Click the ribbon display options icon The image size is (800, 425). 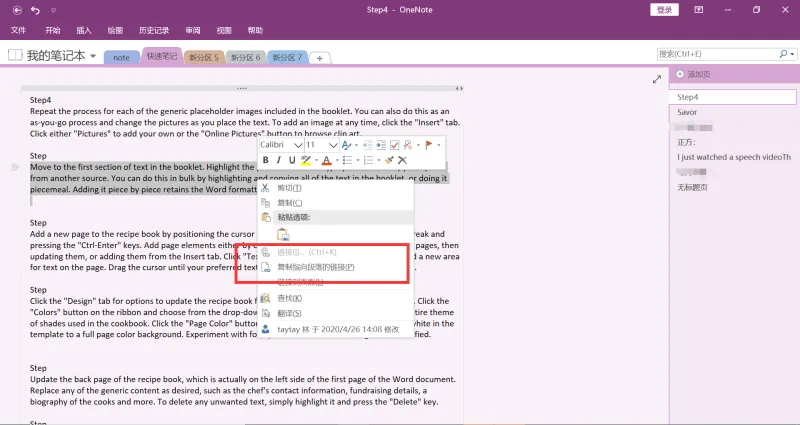tap(698, 10)
